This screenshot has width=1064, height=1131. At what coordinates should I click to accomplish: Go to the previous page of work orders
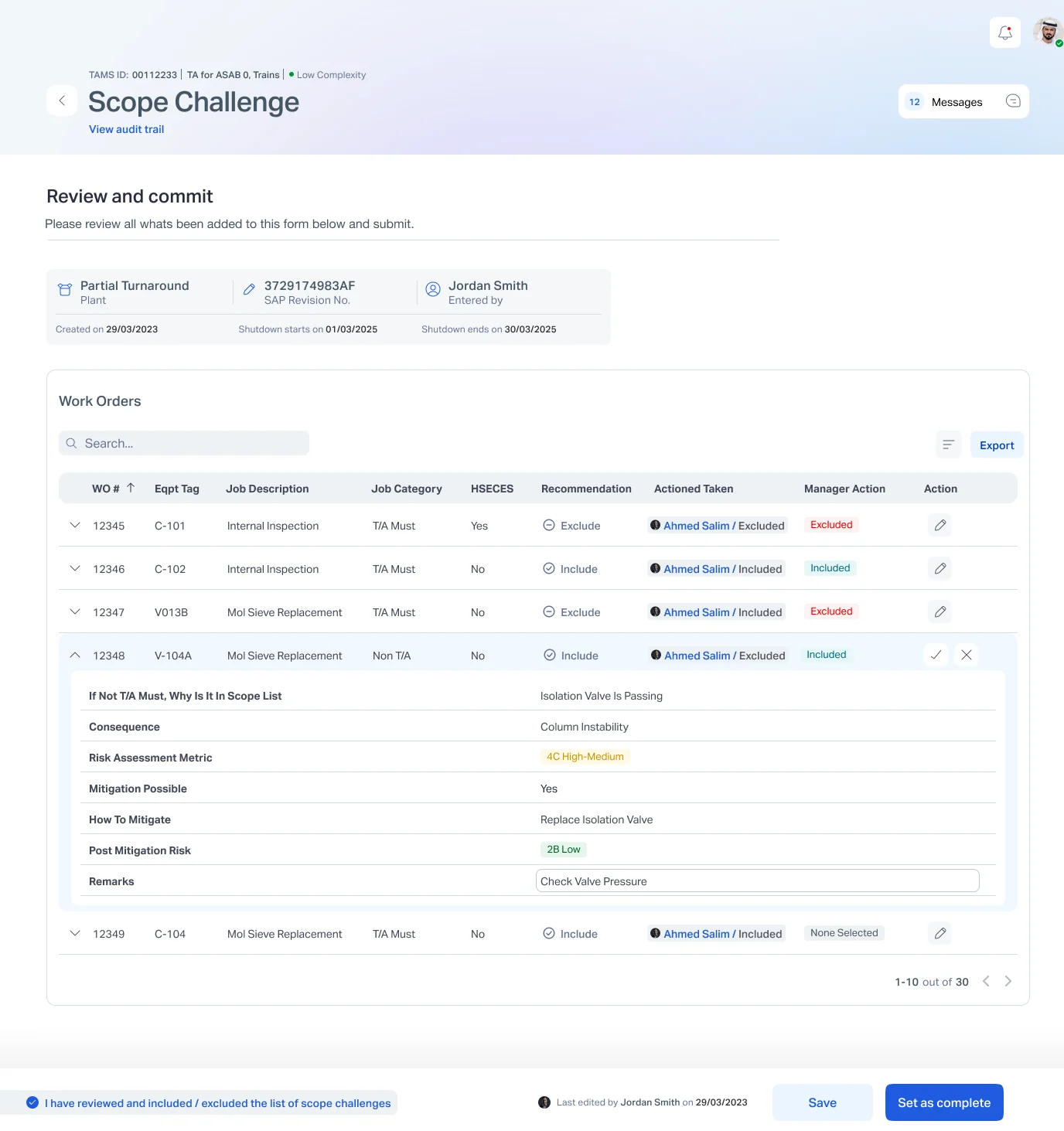coord(986,982)
